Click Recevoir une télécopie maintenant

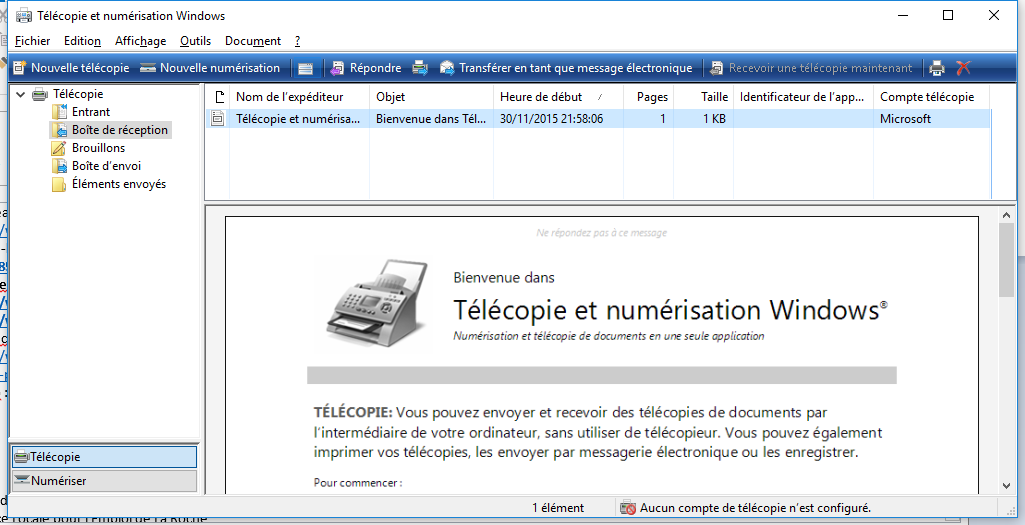[x=811, y=68]
